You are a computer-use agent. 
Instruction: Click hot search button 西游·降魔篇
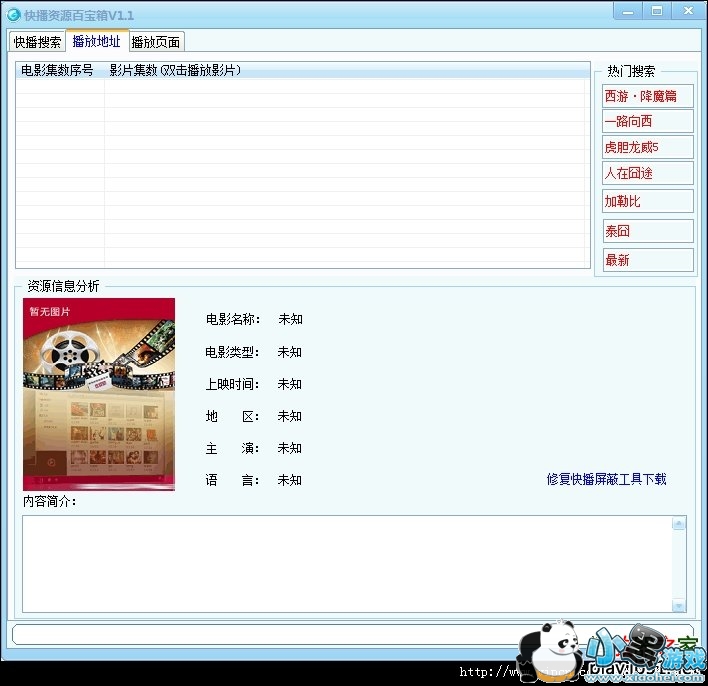pyautogui.click(x=647, y=96)
